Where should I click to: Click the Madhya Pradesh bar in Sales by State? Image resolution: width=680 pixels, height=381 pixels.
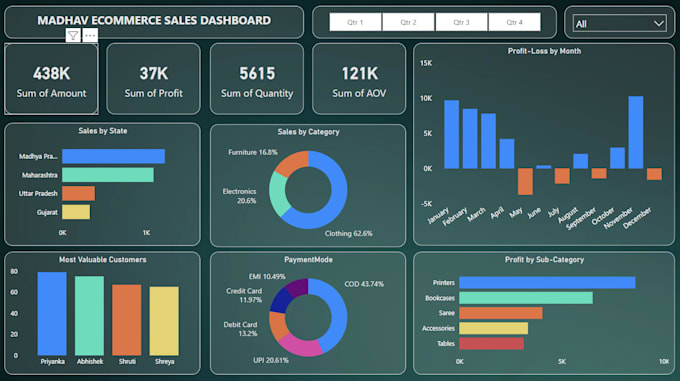[114, 156]
